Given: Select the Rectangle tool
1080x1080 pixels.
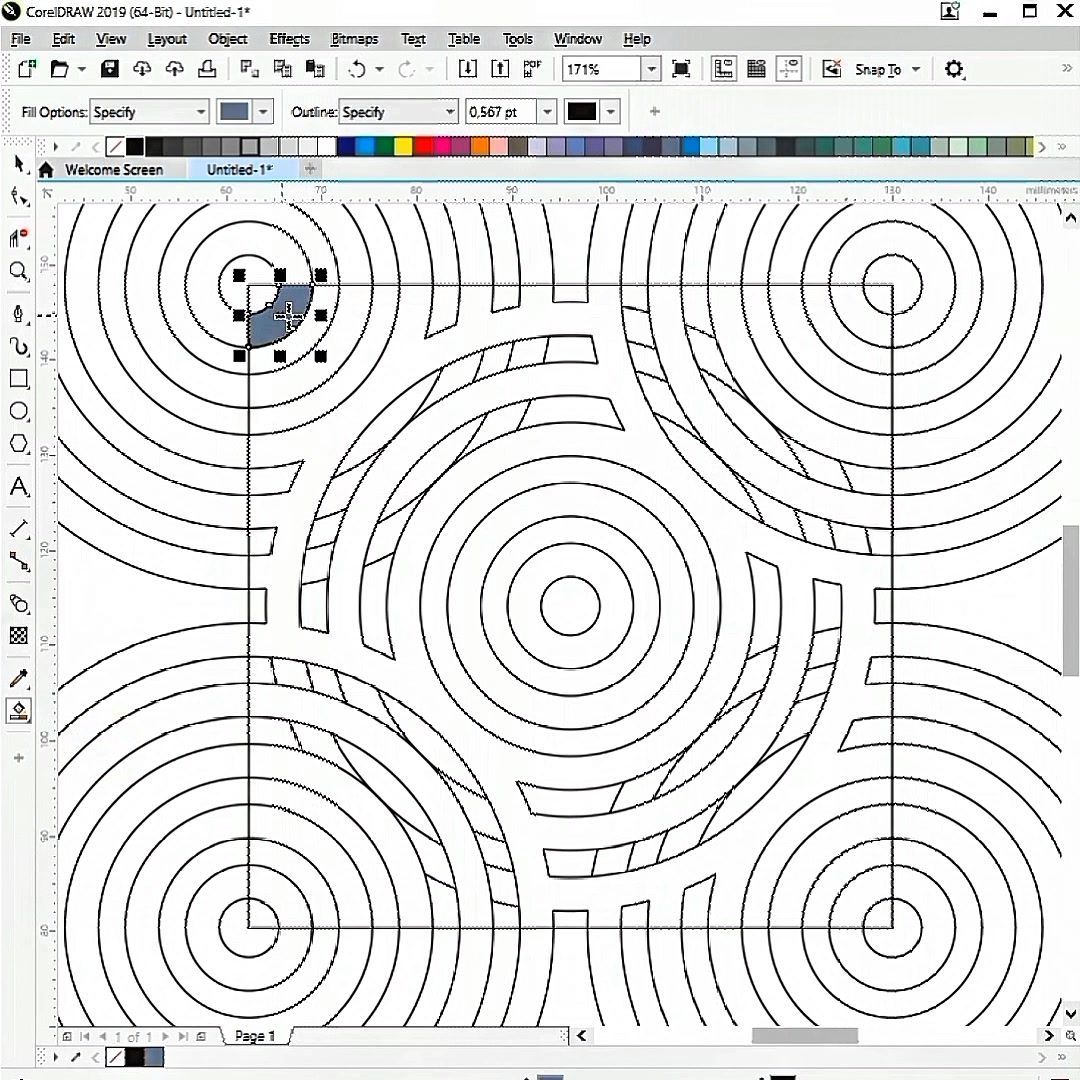Looking at the screenshot, I should (x=19, y=379).
